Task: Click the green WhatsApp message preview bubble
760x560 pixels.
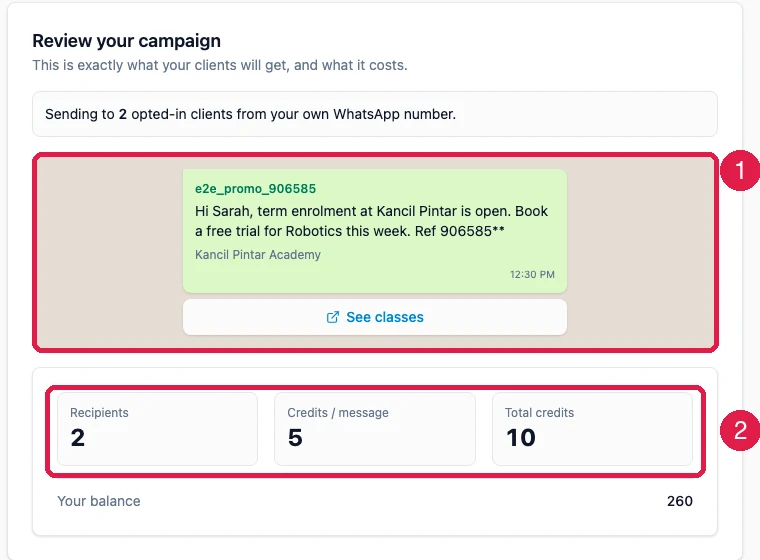Action: (375, 231)
